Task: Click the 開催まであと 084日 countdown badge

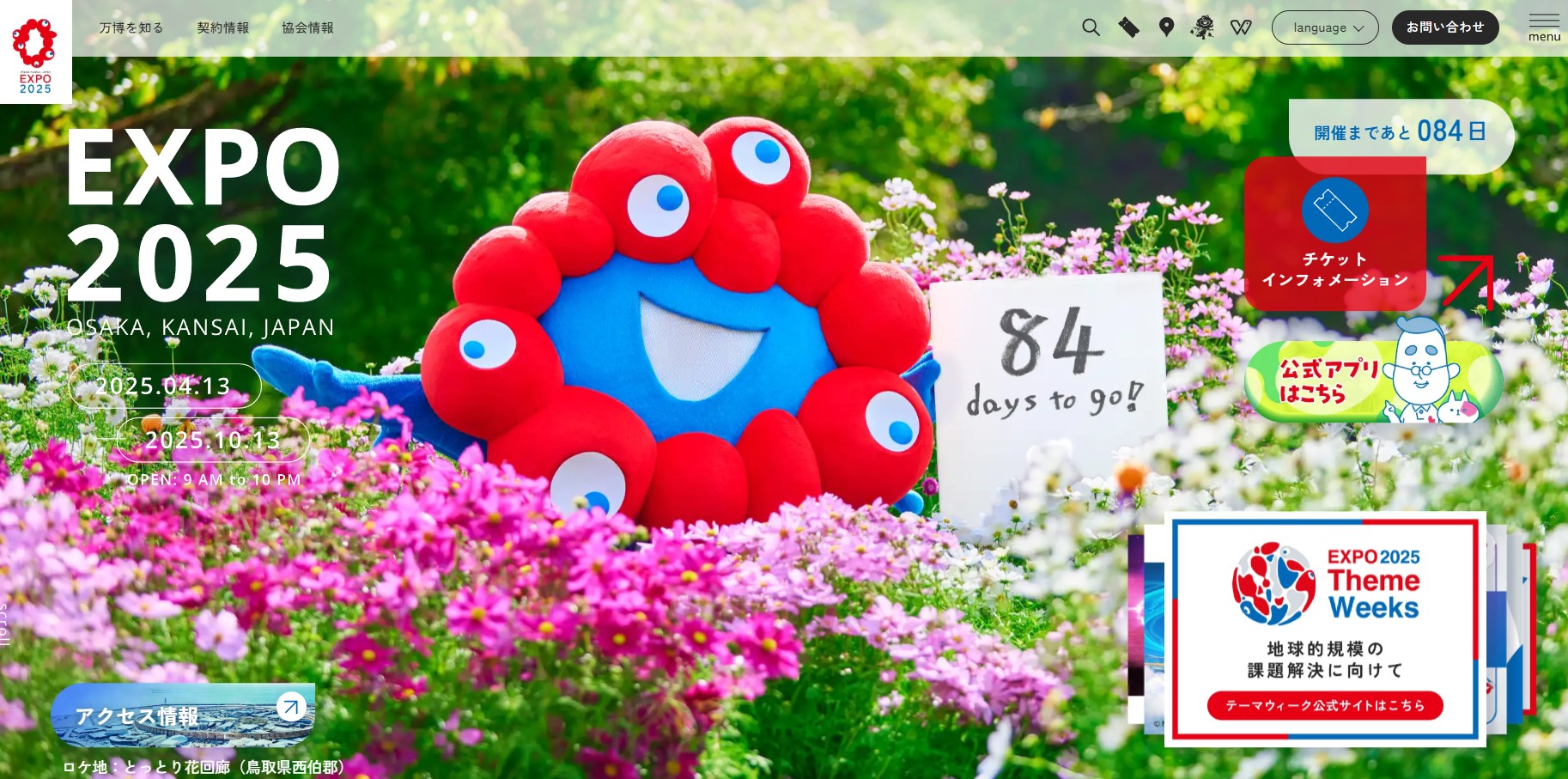Action: tap(1400, 131)
